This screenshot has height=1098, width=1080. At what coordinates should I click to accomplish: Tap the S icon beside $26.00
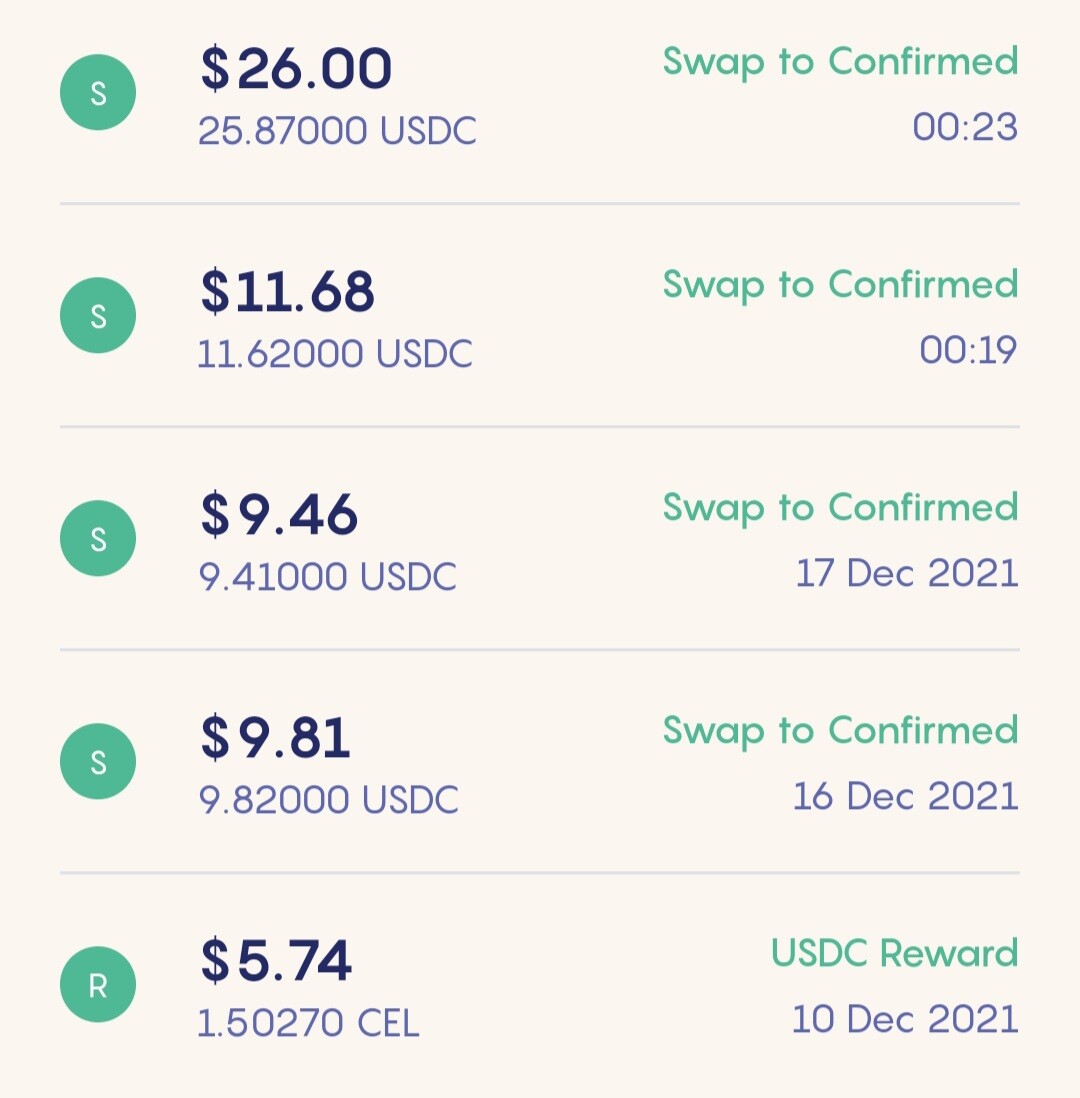[98, 92]
